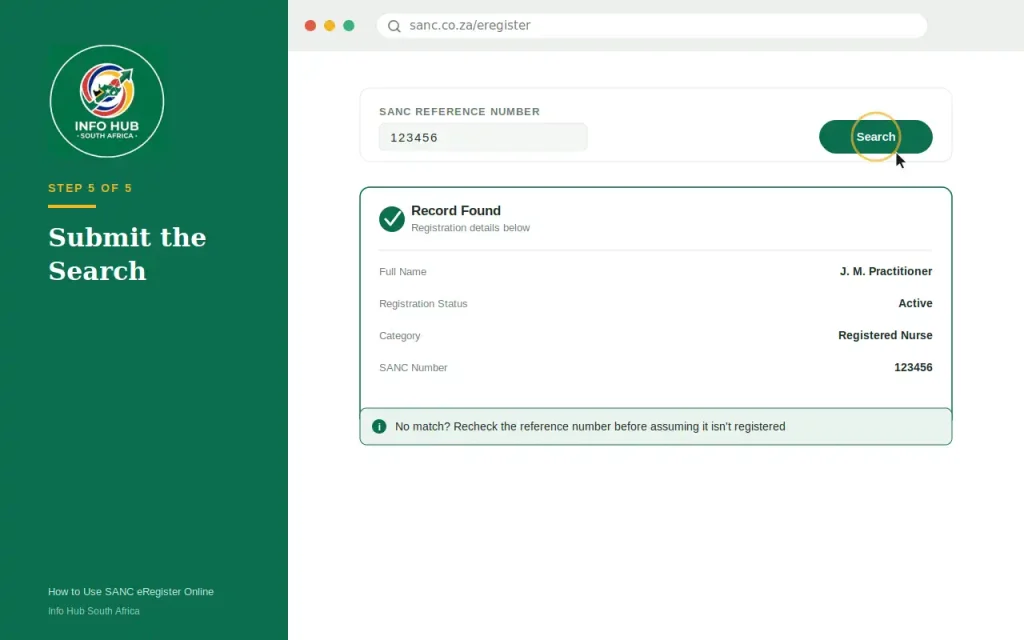Click the browser address bar sanc.co.za/eregister
This screenshot has height=640, width=1024.
pyautogui.click(x=652, y=25)
